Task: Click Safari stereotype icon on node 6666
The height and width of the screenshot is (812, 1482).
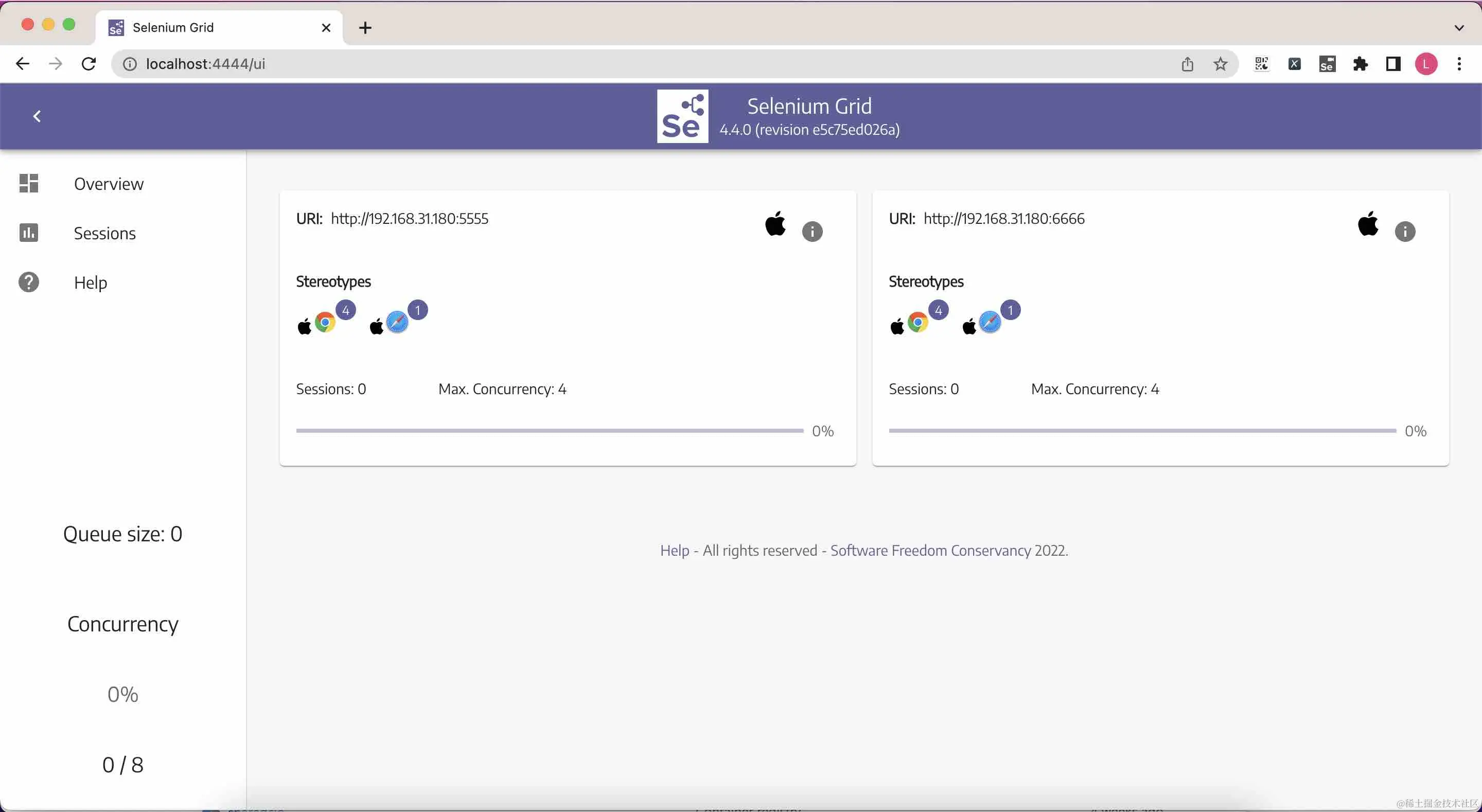Action: (990, 322)
